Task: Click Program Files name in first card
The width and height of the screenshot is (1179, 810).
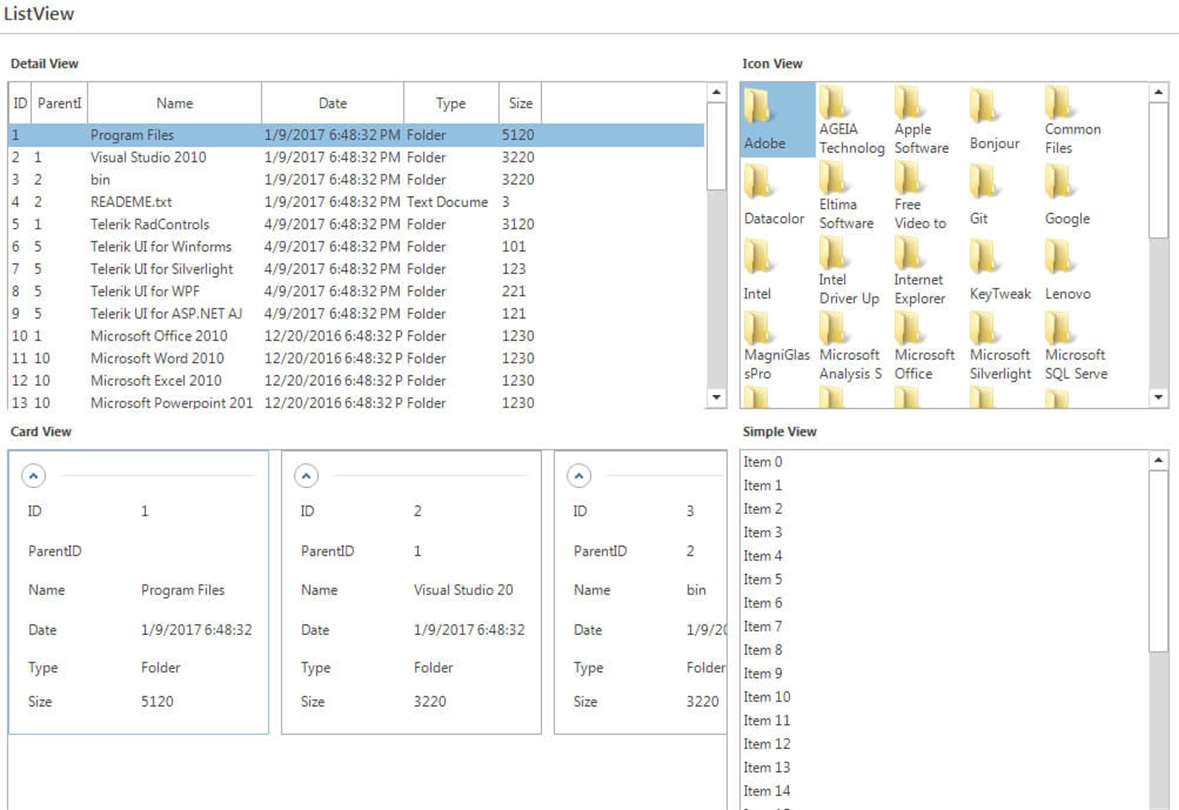Action: click(x=183, y=590)
